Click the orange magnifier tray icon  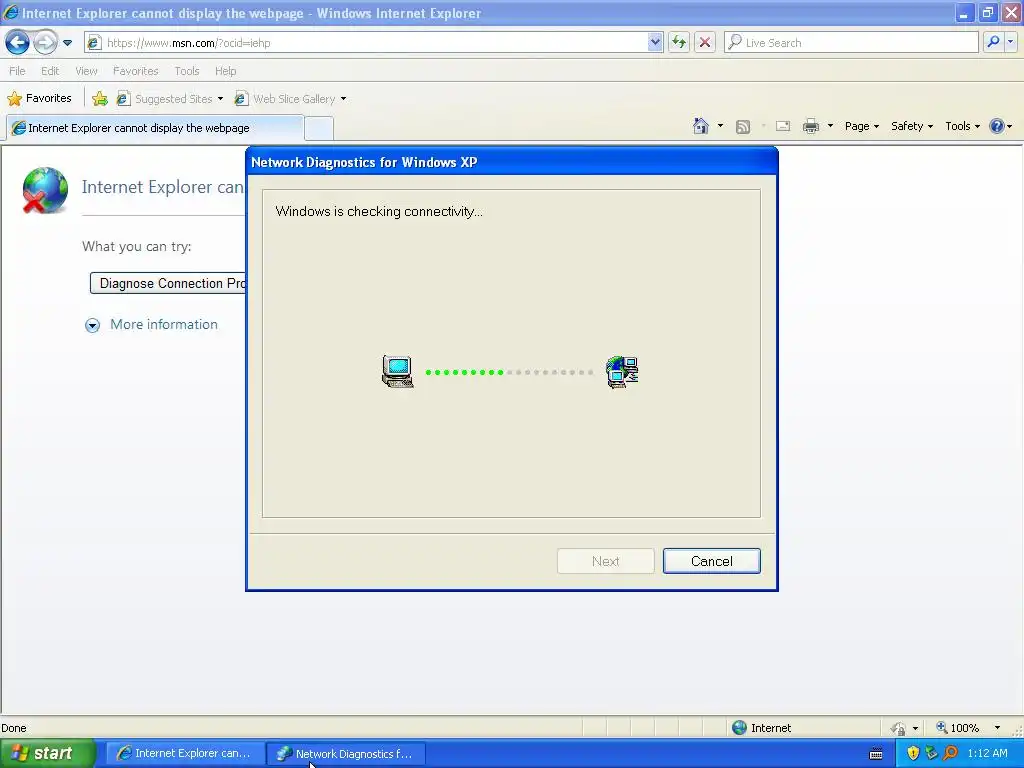pyautogui.click(x=951, y=754)
